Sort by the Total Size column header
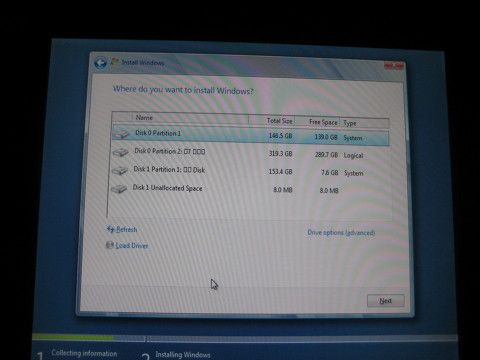This screenshot has height=360, width=480. (272, 121)
